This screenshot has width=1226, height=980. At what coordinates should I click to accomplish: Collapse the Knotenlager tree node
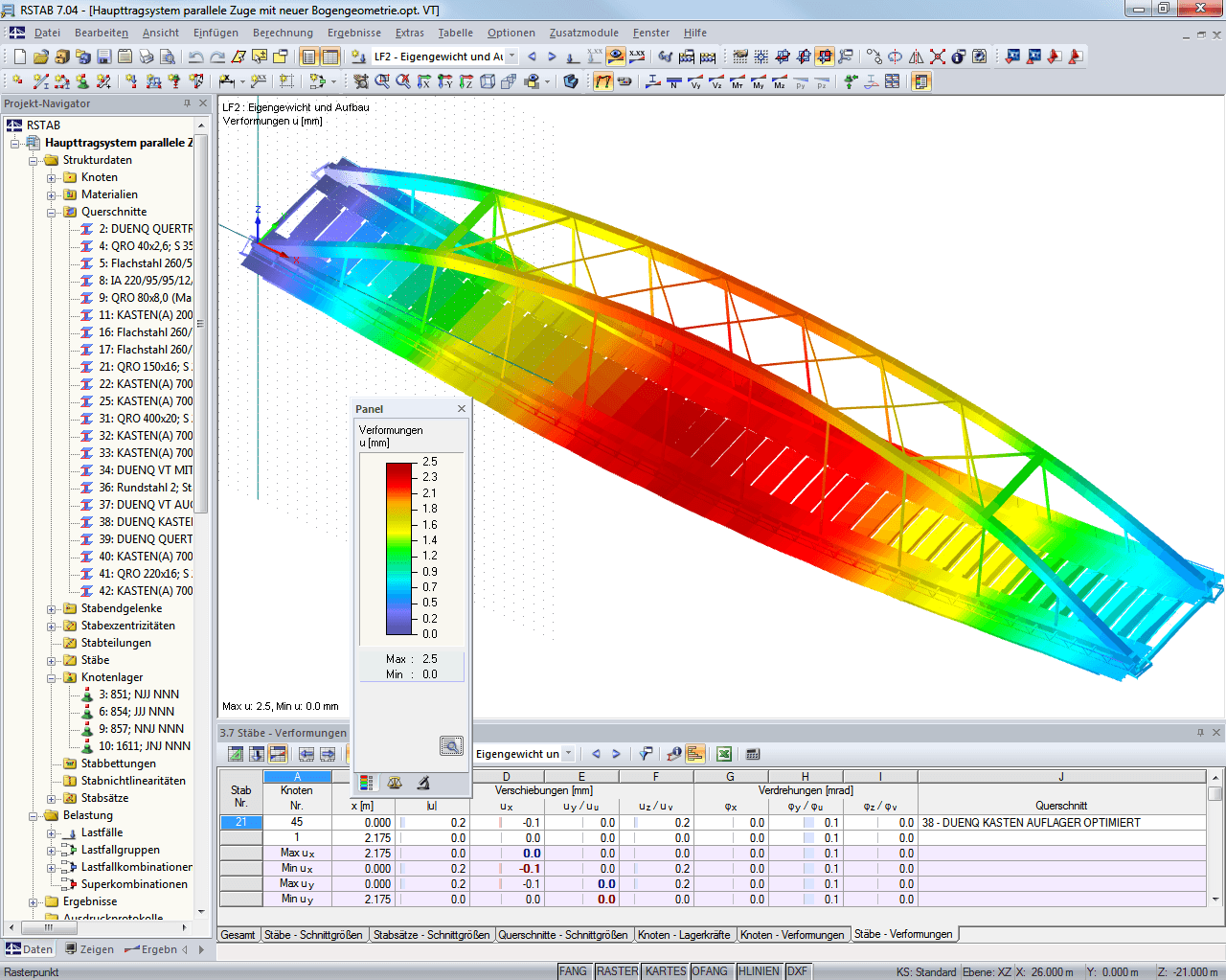(x=52, y=678)
